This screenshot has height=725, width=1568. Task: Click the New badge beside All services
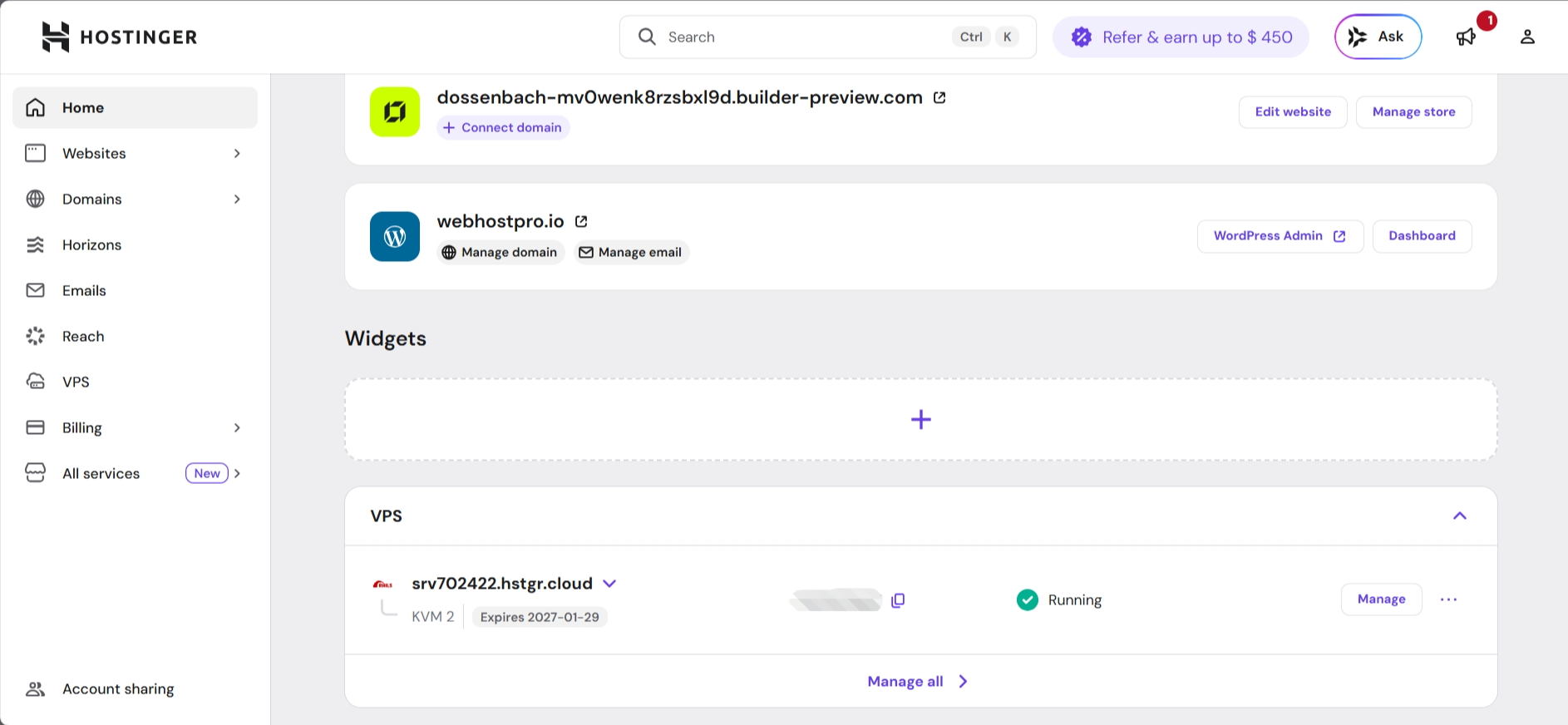pos(207,473)
